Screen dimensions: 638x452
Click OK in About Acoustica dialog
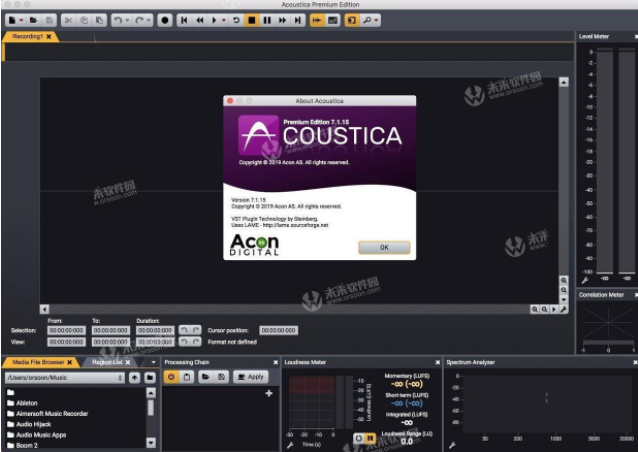384,247
